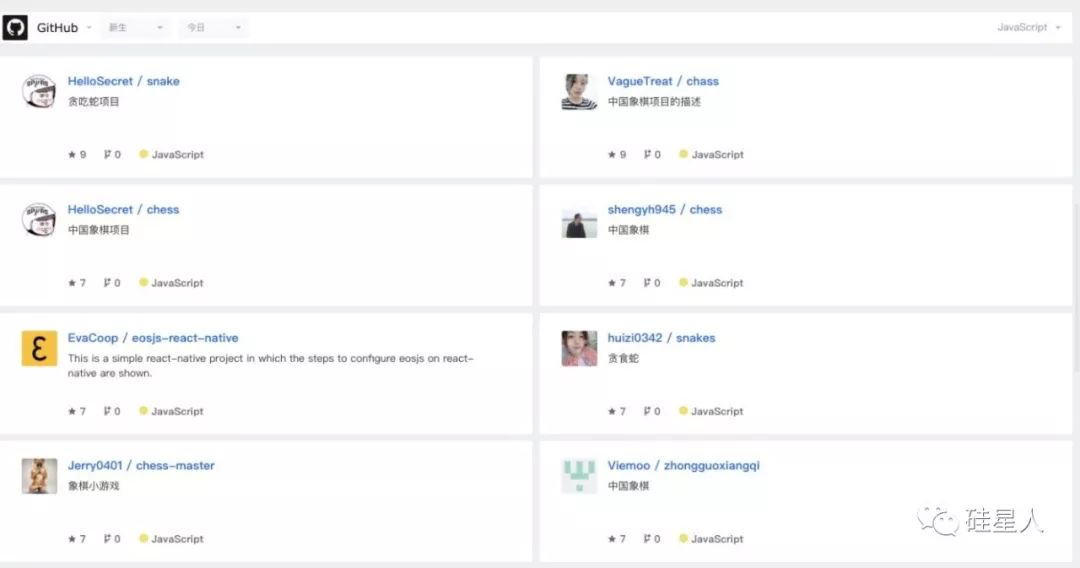Open the time range dropdown showing 今日
The width and height of the screenshot is (1080, 568).
tap(214, 28)
